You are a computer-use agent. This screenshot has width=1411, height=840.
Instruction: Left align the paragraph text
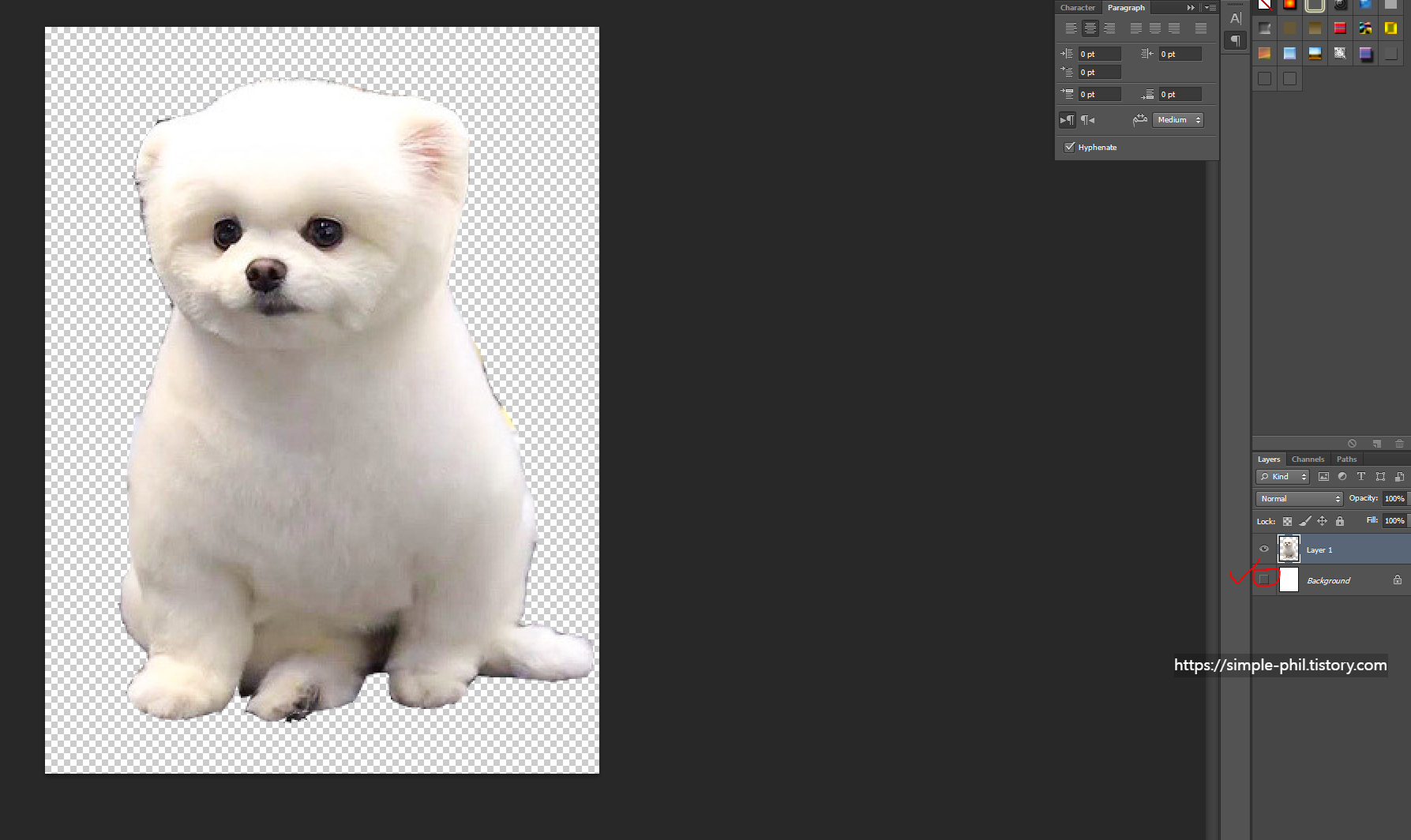(x=1071, y=28)
